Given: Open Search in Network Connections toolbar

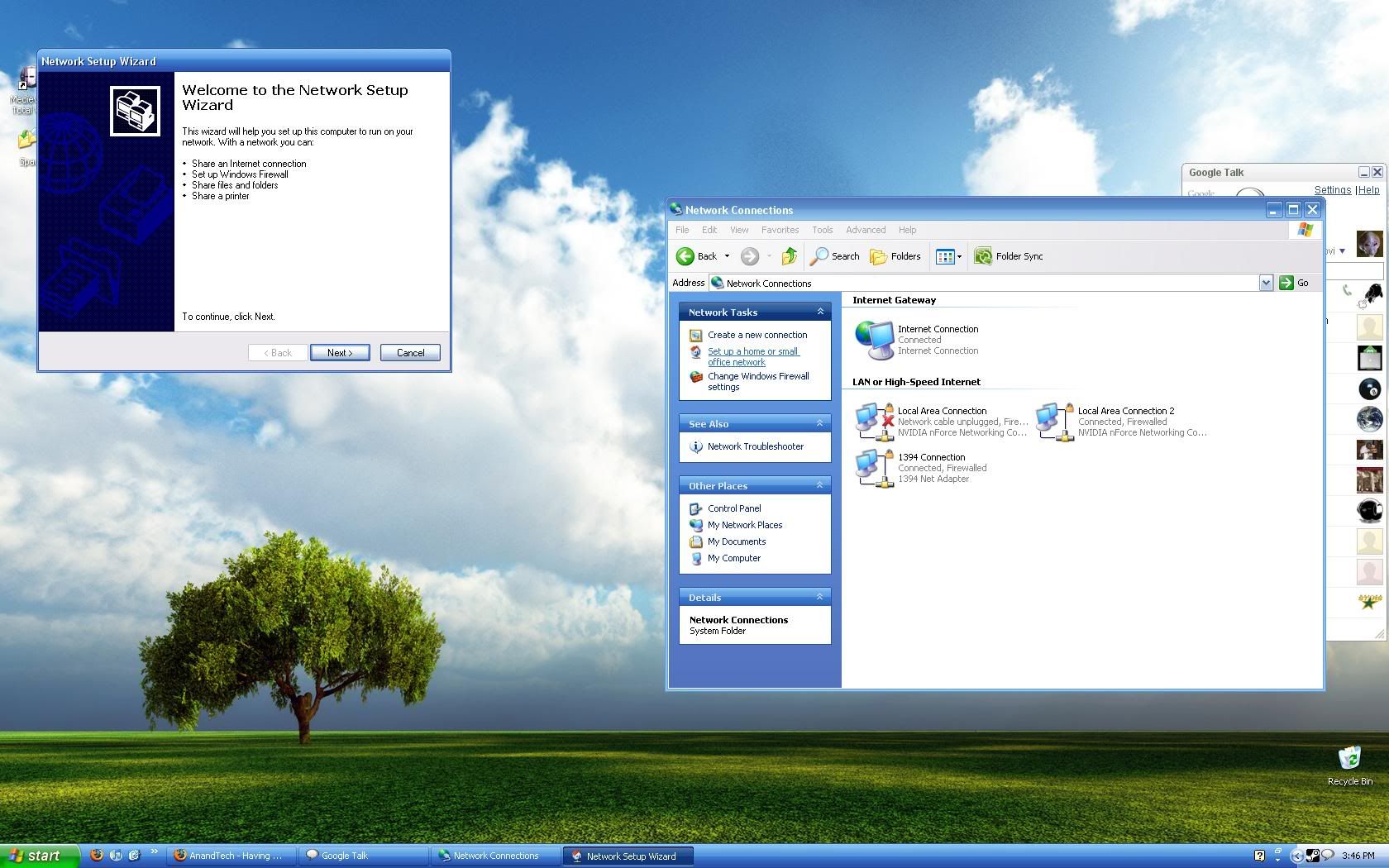Looking at the screenshot, I should (834, 256).
